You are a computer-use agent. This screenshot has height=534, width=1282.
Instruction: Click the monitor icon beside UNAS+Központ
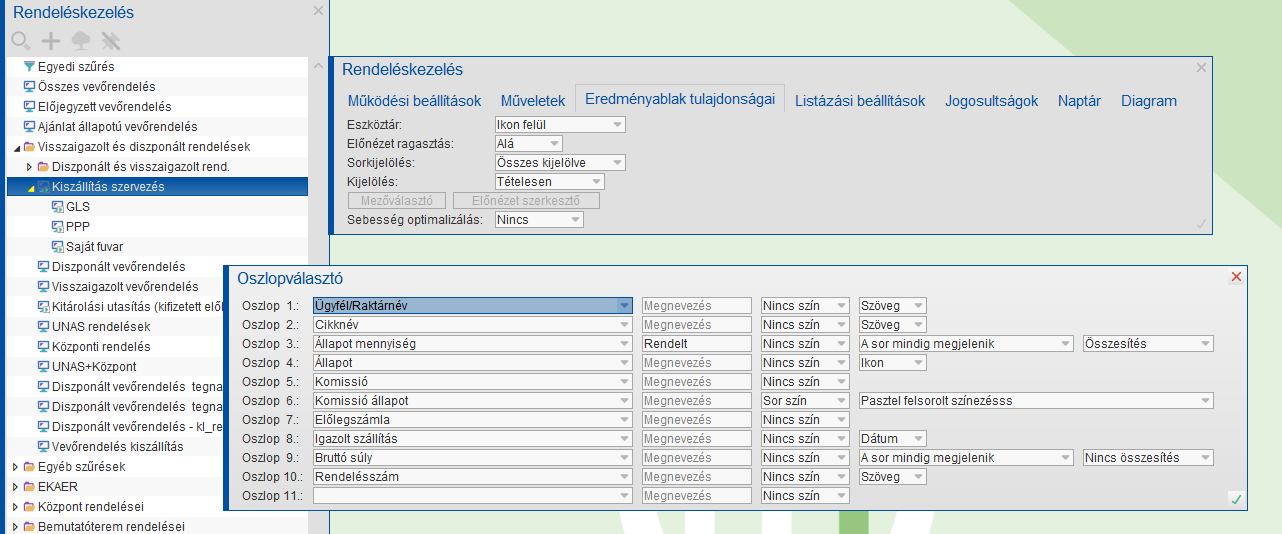pos(43,367)
